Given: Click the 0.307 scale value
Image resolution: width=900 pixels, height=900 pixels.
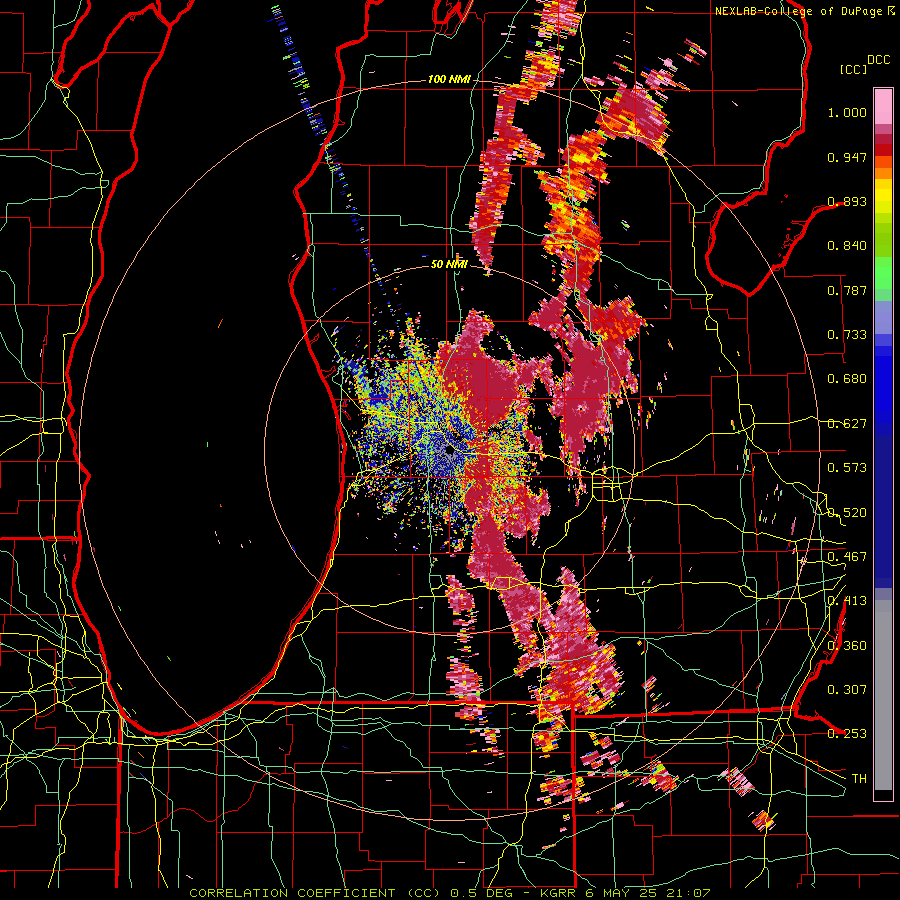Looking at the screenshot, I should pos(847,689).
